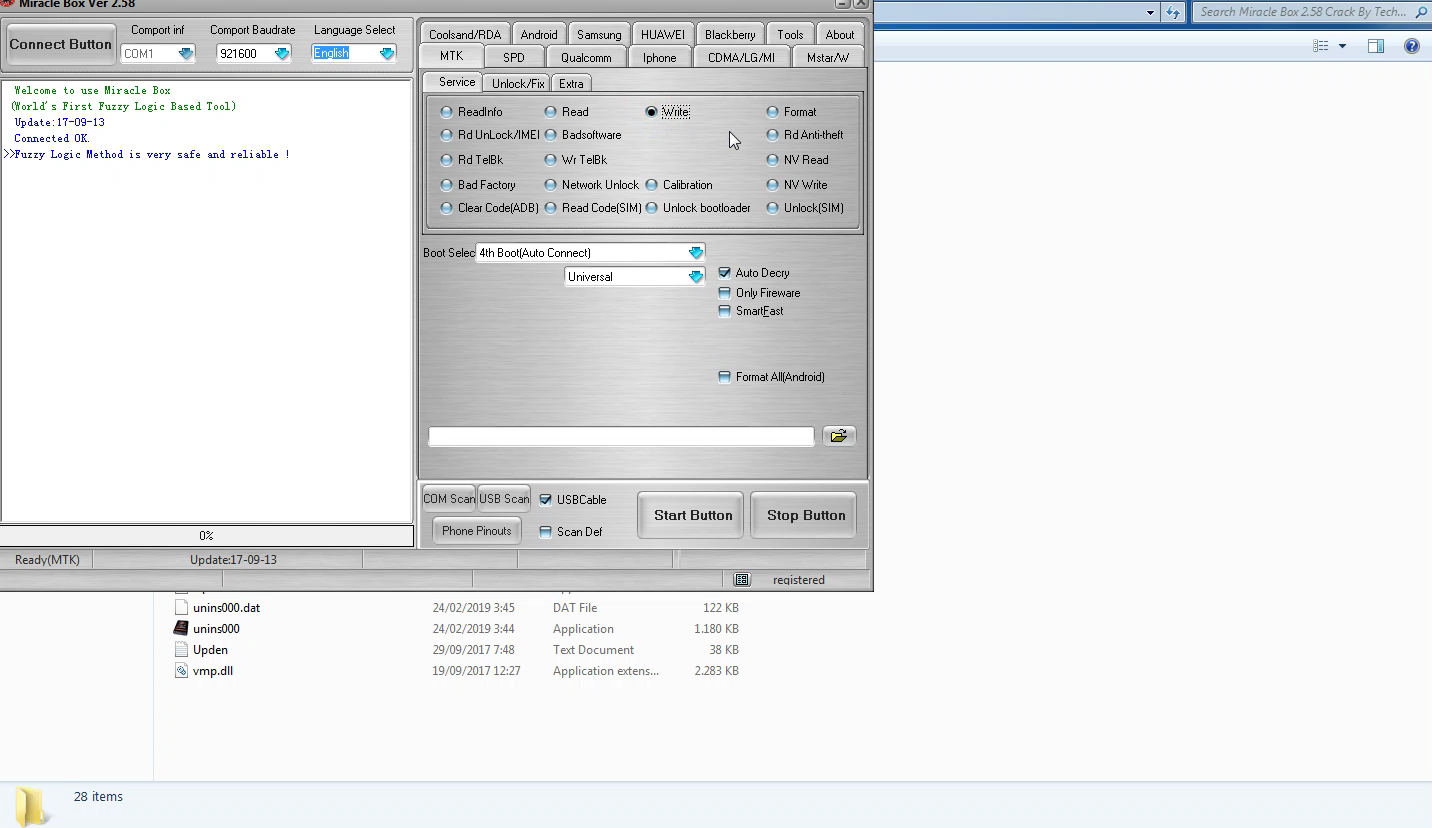Choose the Network Unlock radio option
The height and width of the screenshot is (828, 1432).
[x=550, y=185]
